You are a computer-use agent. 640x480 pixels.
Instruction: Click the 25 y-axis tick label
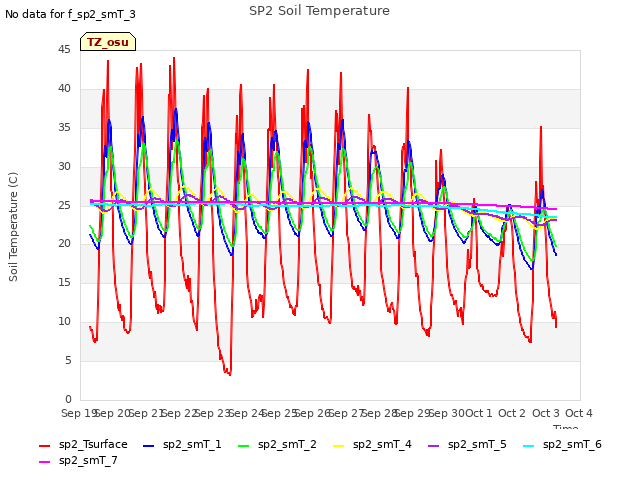(64, 205)
